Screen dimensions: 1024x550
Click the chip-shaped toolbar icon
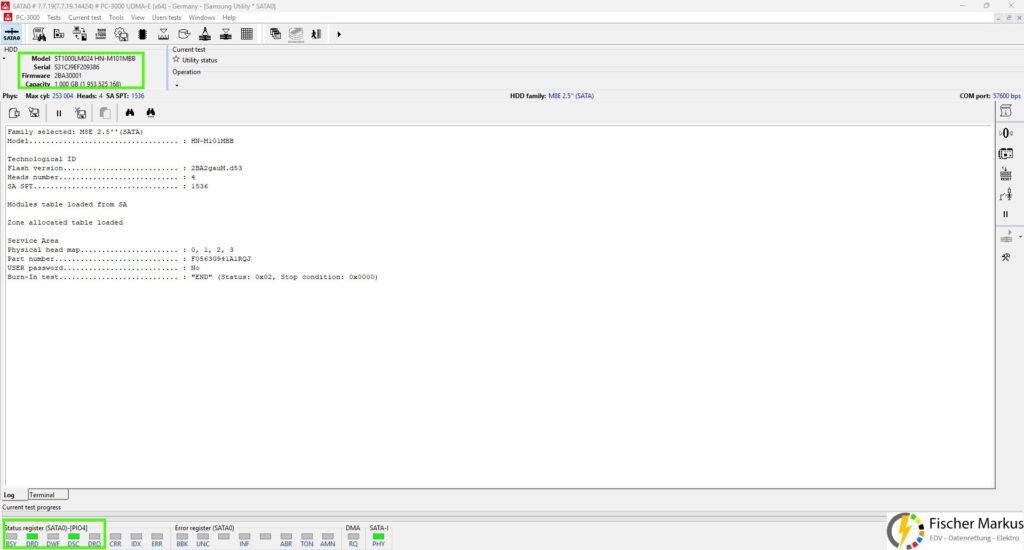142,34
